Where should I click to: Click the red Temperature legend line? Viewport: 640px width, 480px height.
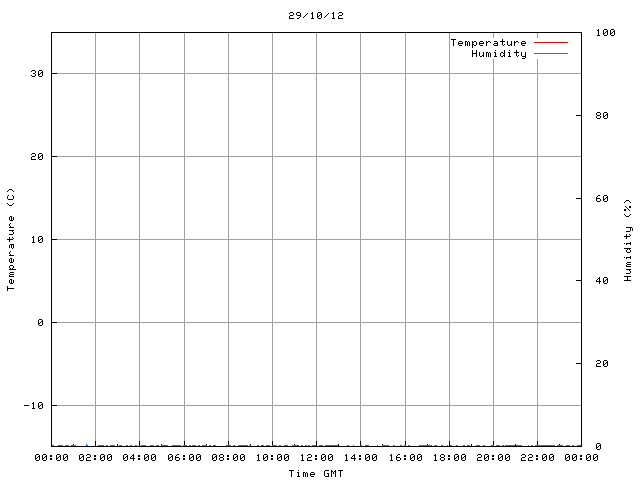click(551, 42)
